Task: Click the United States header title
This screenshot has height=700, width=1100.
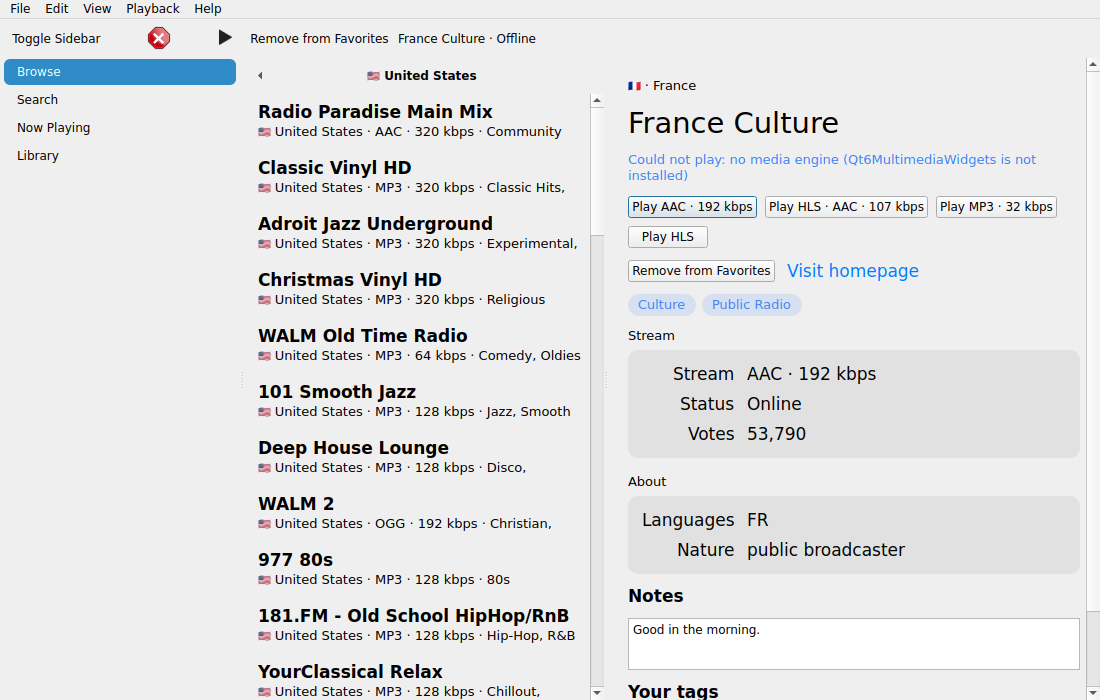Action: coord(430,76)
